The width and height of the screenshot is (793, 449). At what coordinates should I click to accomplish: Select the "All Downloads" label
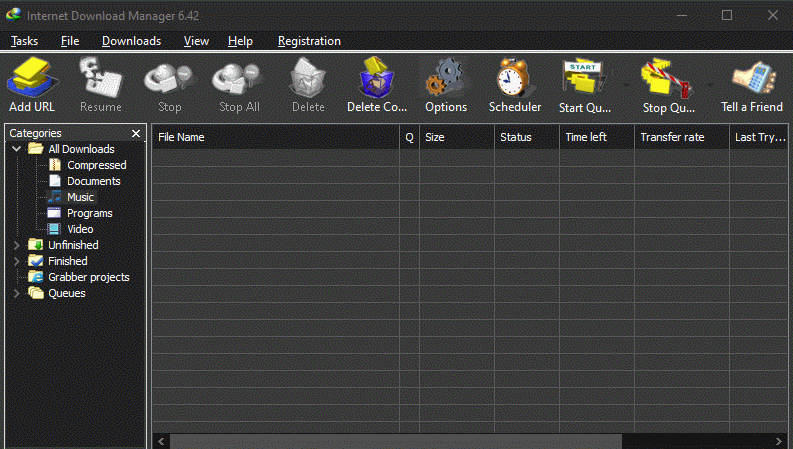[81, 149]
